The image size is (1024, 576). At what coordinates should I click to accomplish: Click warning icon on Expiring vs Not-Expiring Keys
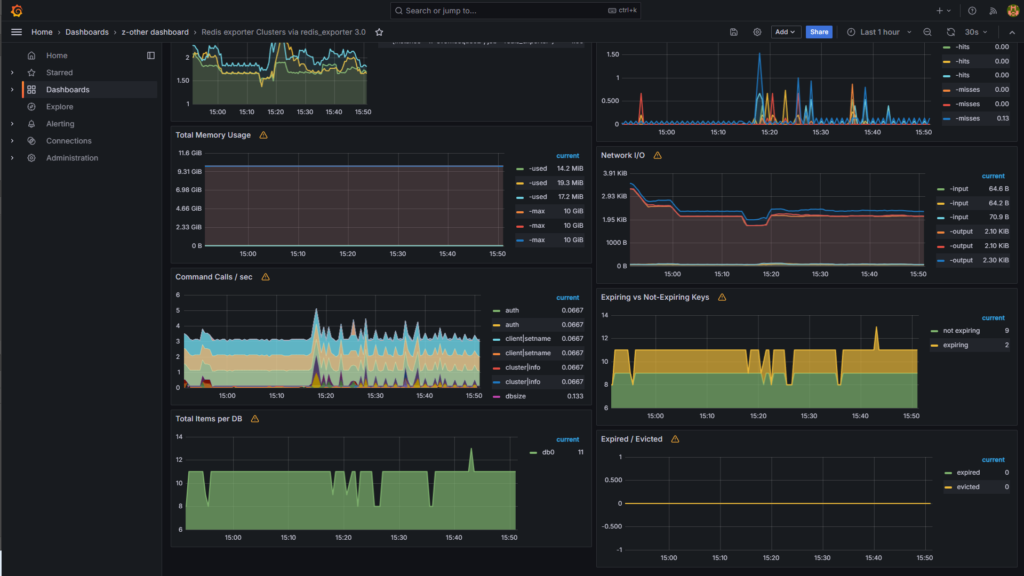click(x=722, y=297)
